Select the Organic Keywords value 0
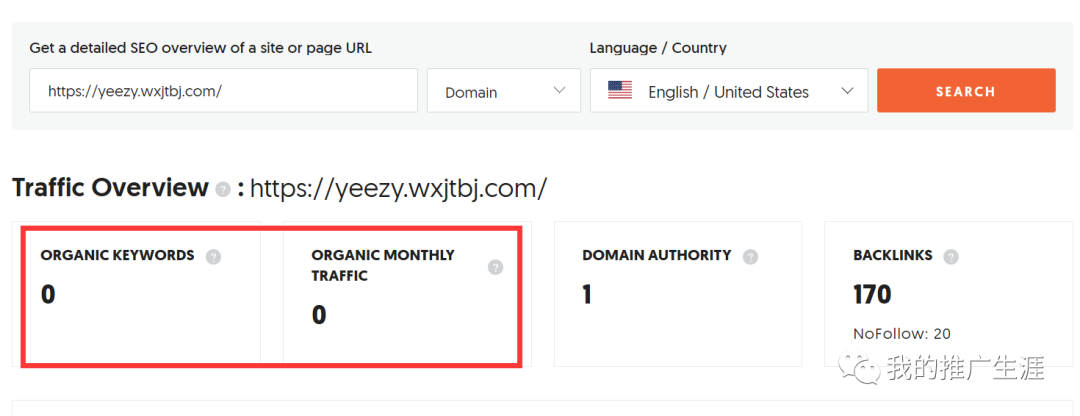Image resolution: width=1080 pixels, height=416 pixels. coord(48,294)
